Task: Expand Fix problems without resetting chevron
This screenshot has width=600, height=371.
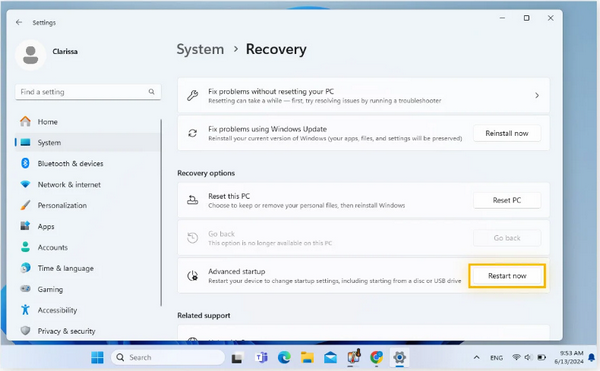Action: tap(537, 95)
